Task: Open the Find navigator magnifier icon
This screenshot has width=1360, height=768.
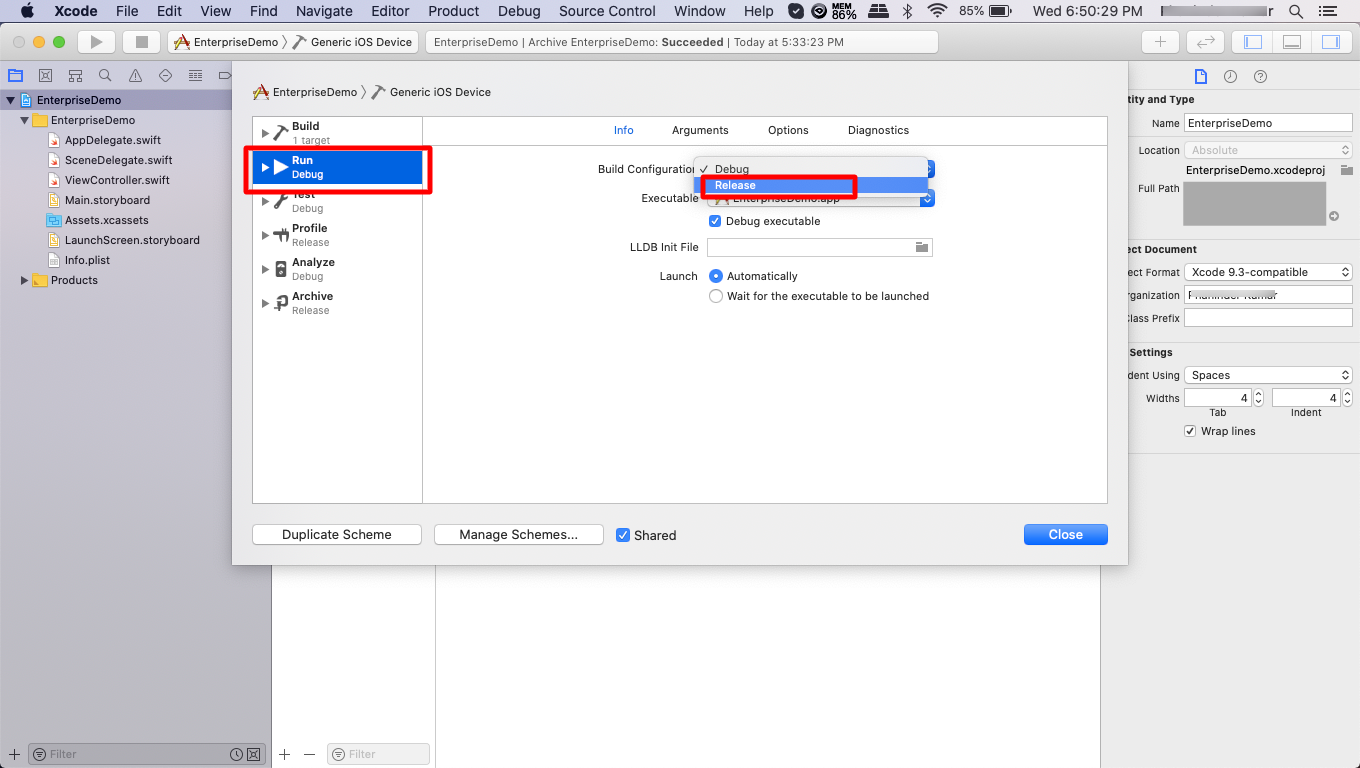Action: [x=105, y=76]
